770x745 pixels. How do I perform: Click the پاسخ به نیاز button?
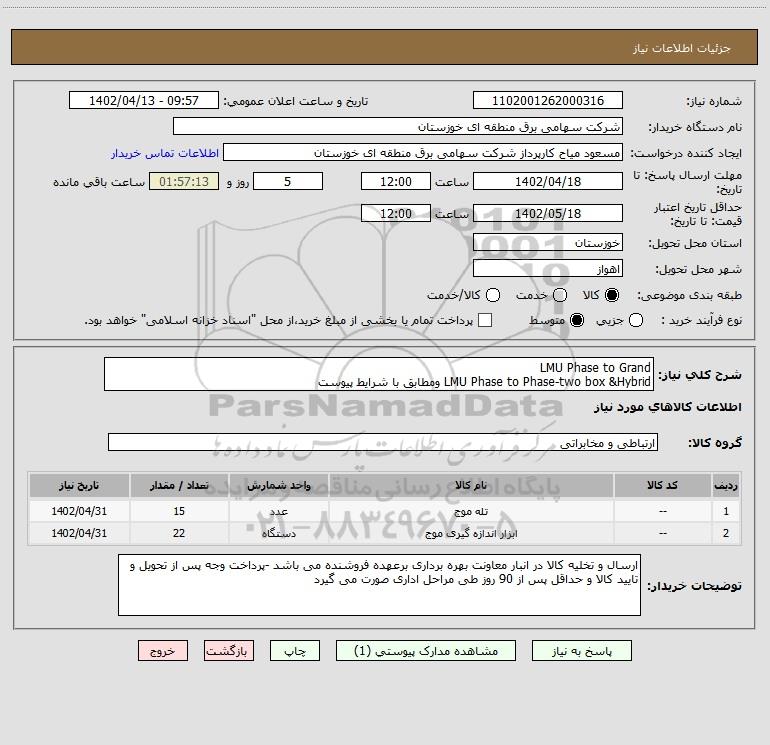[x=582, y=651]
